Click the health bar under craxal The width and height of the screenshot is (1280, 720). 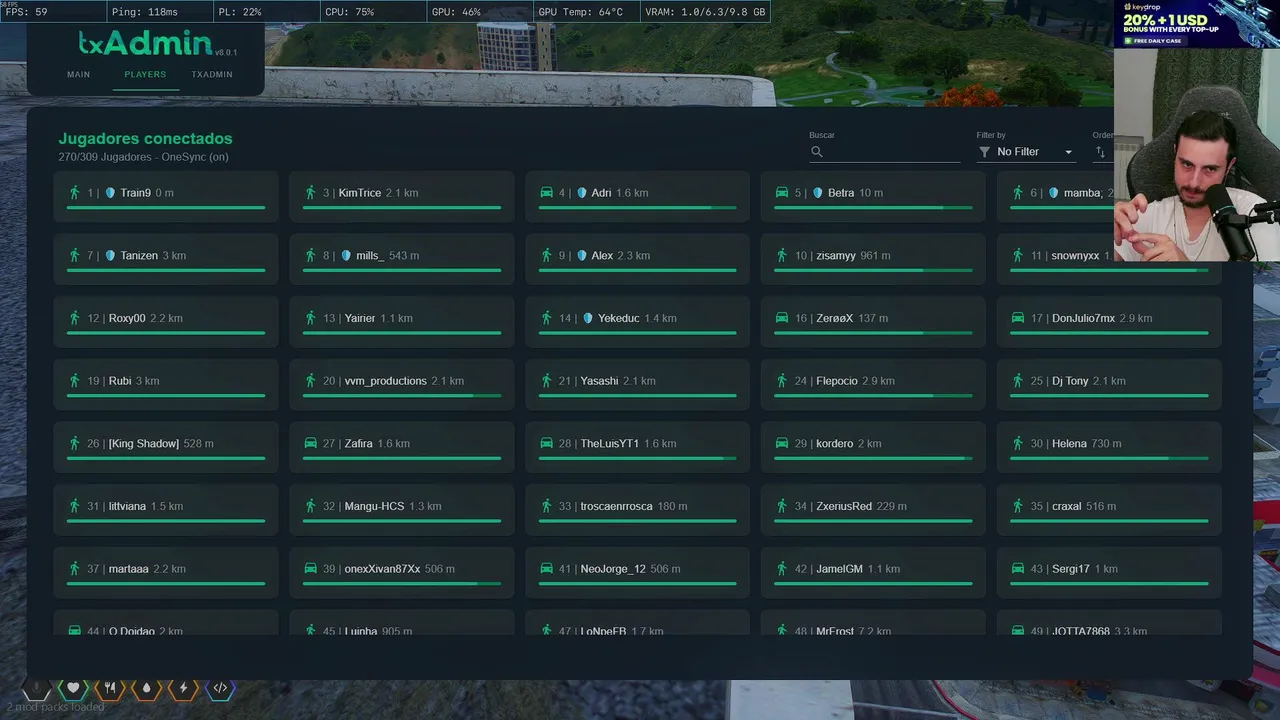point(1109,521)
